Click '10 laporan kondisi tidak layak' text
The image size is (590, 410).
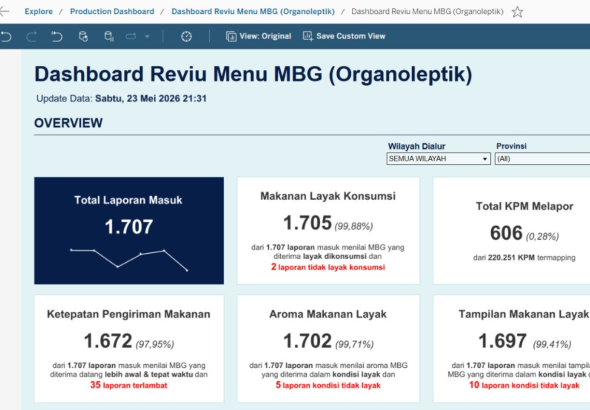coord(524,385)
